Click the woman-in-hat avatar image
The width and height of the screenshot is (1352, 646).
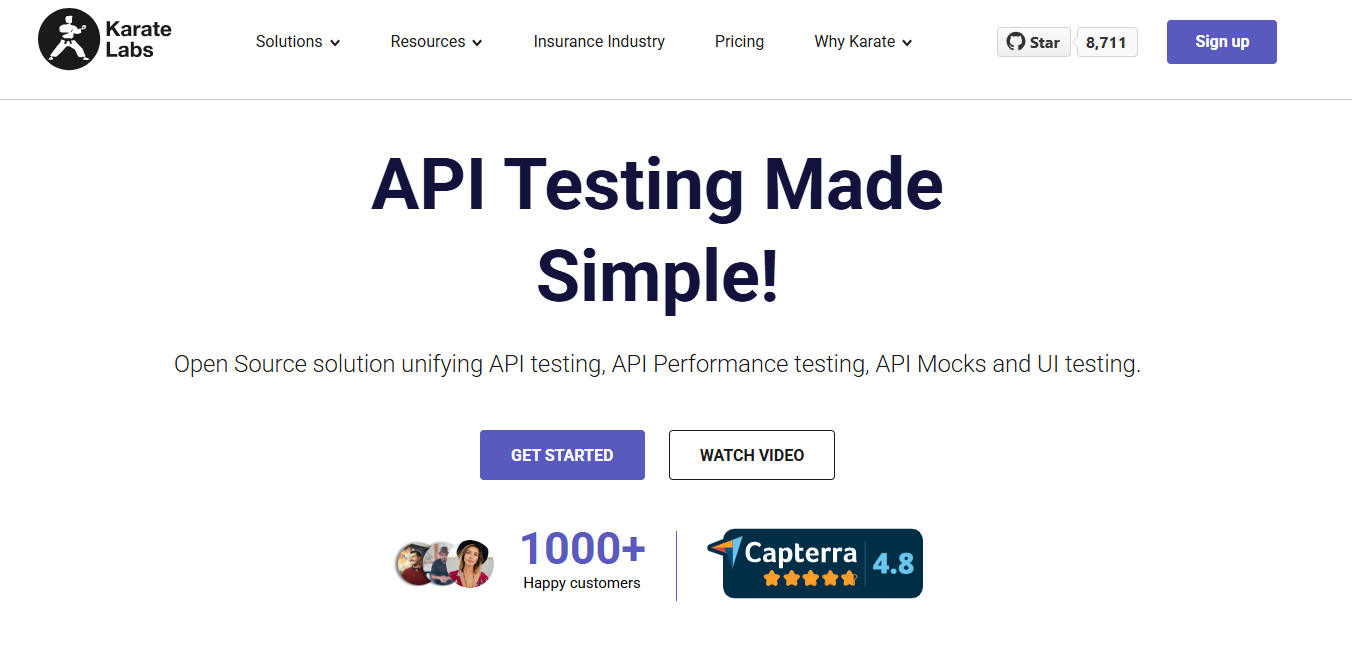pyautogui.click(x=471, y=563)
